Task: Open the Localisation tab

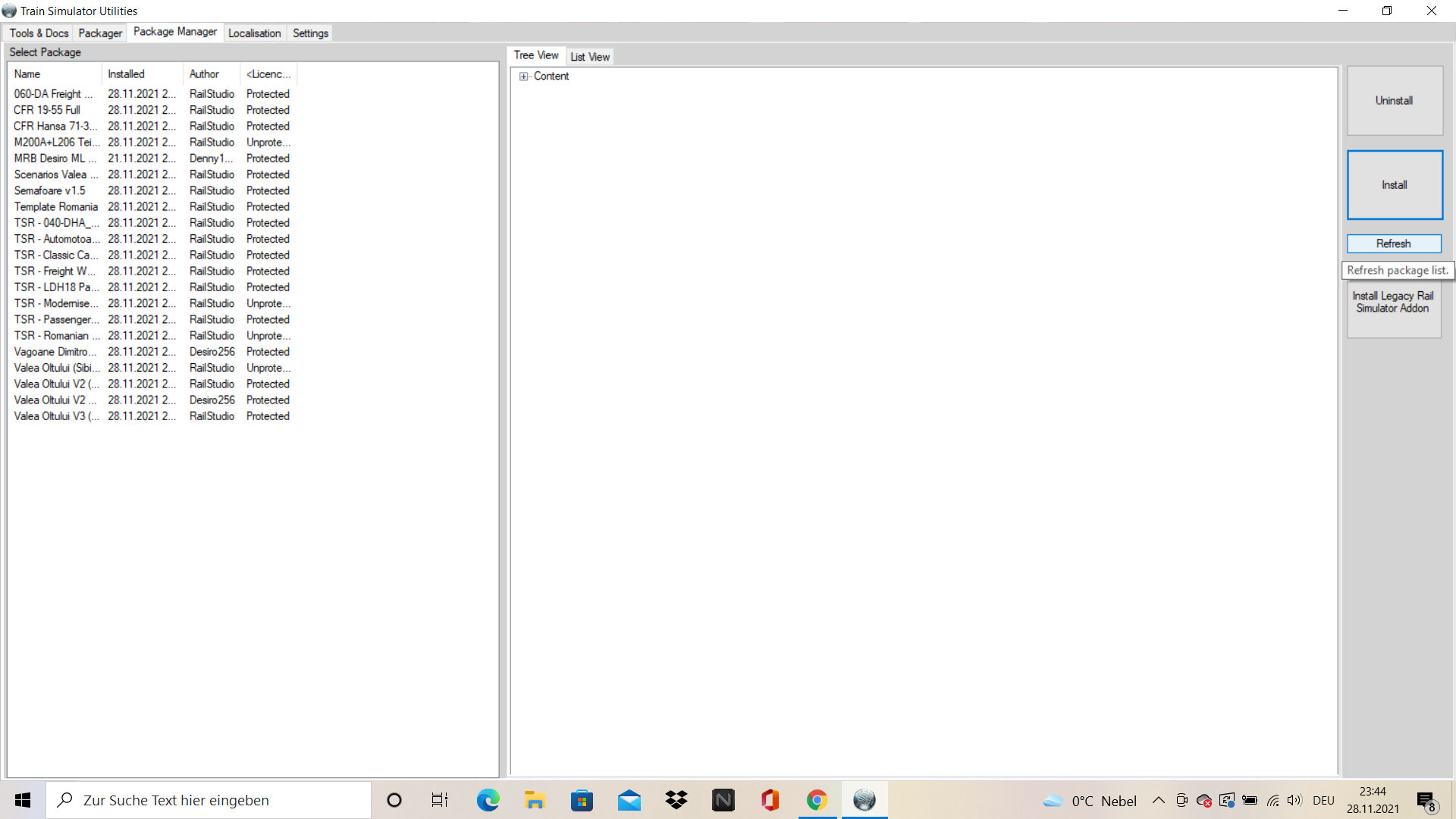Action: [255, 33]
